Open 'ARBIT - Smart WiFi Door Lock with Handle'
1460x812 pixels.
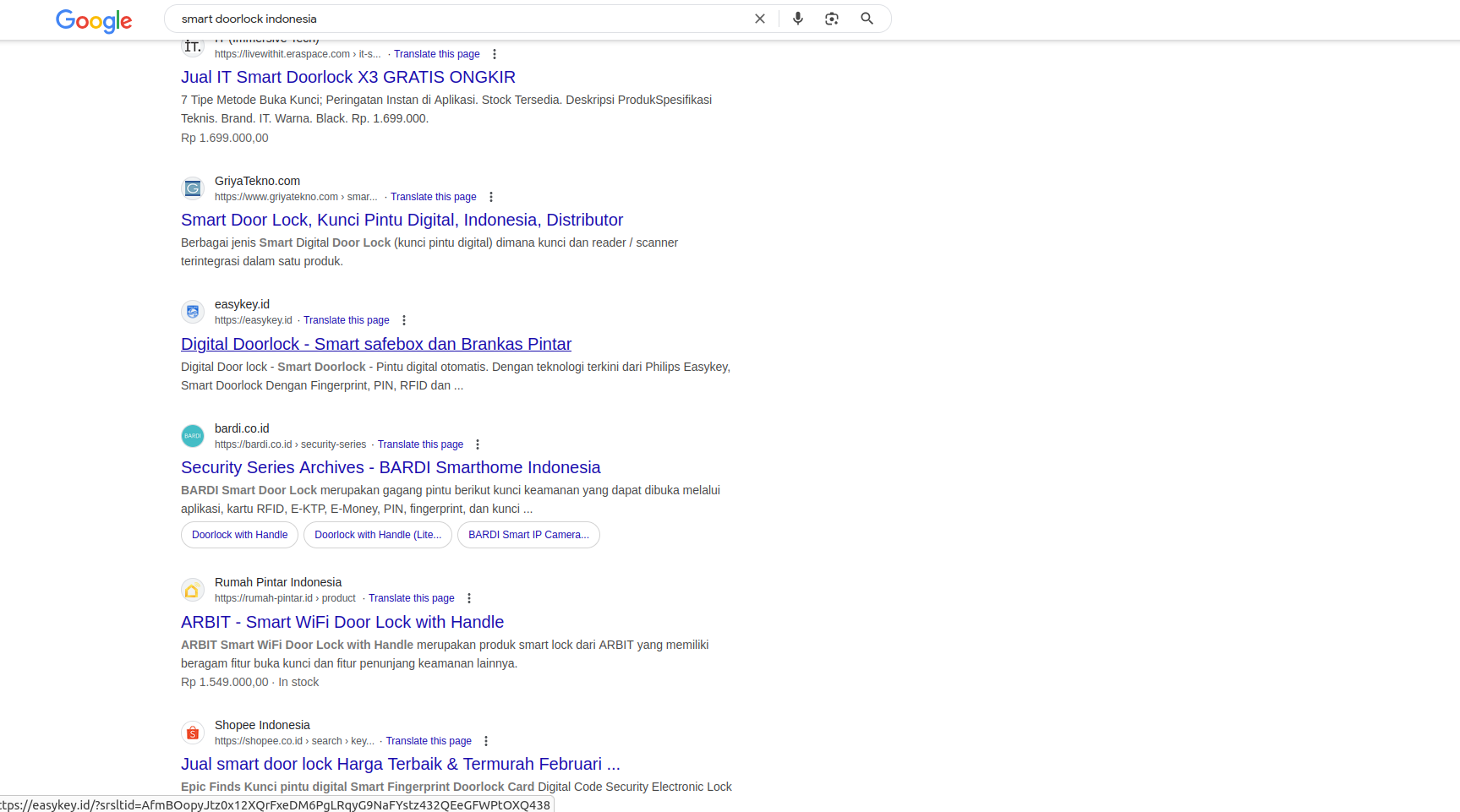click(x=342, y=622)
